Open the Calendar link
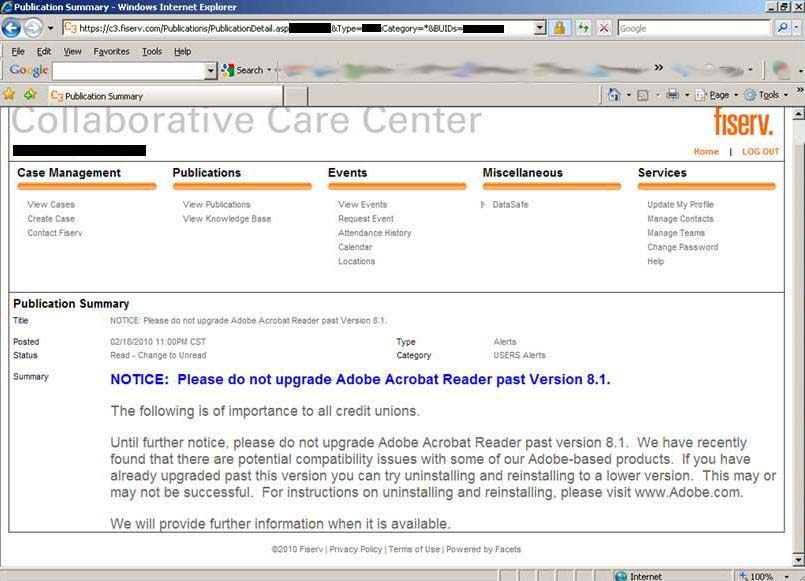Screen dimensions: 805x581 (355, 247)
